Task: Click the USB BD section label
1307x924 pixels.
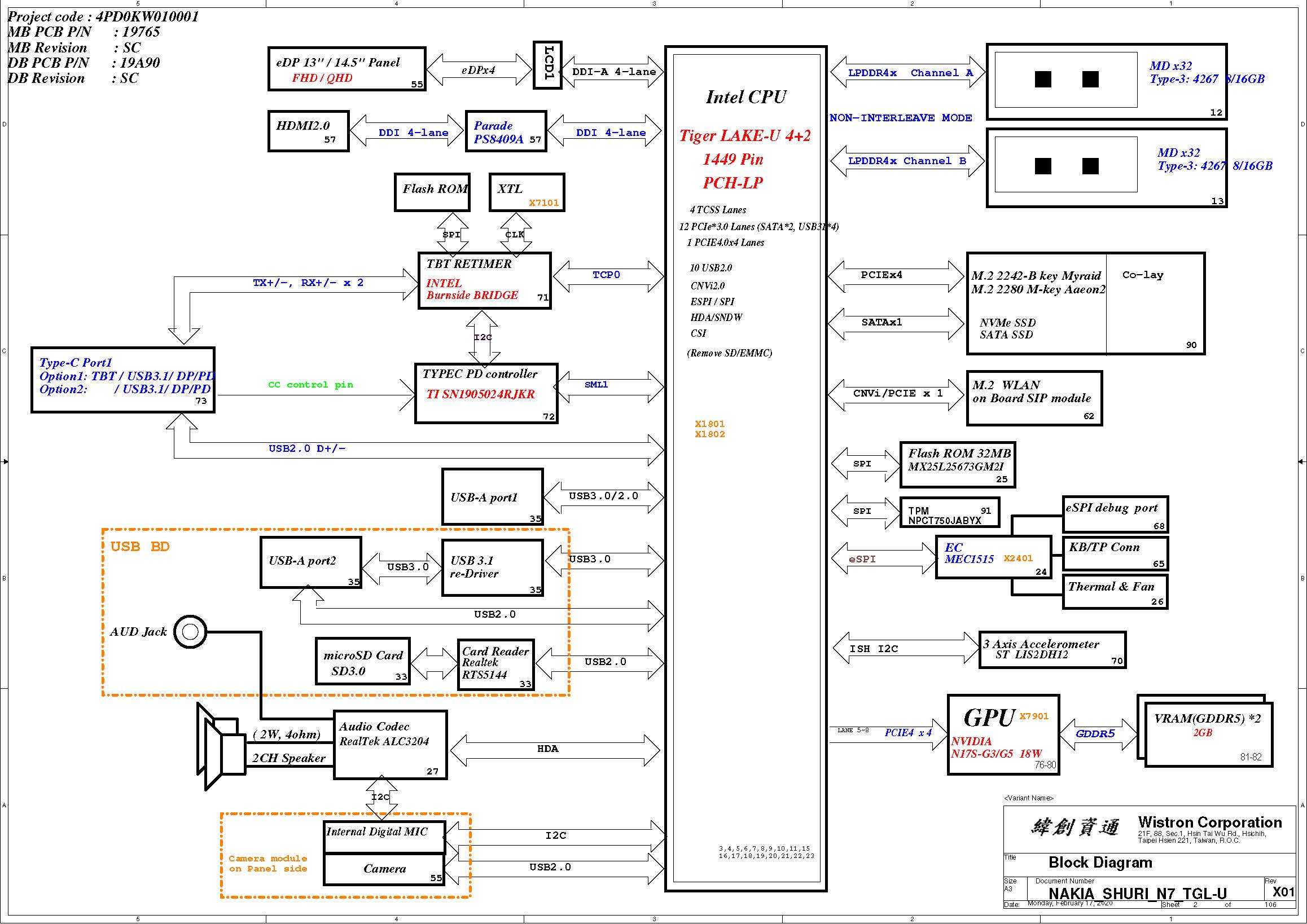Action: click(x=140, y=547)
